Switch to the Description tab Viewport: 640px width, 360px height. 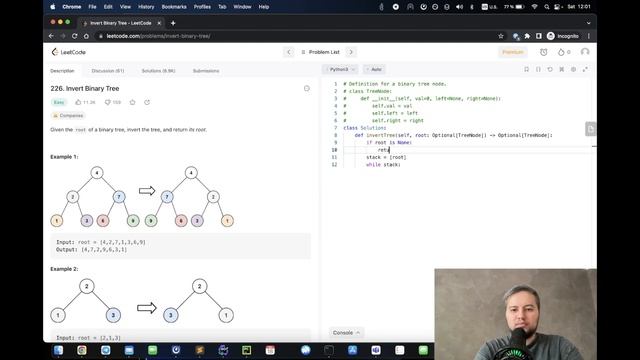(62, 71)
